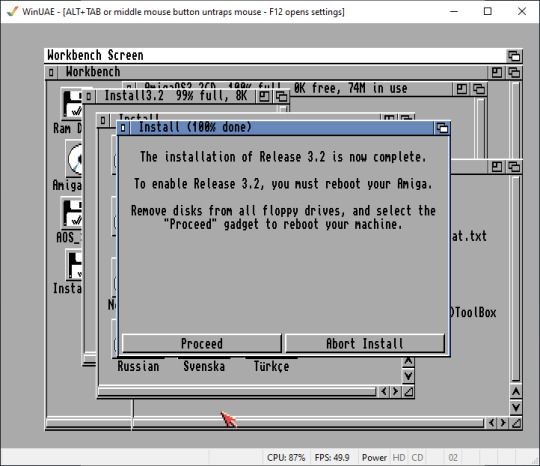Click depth gadget of Install3.2 window

point(281,96)
